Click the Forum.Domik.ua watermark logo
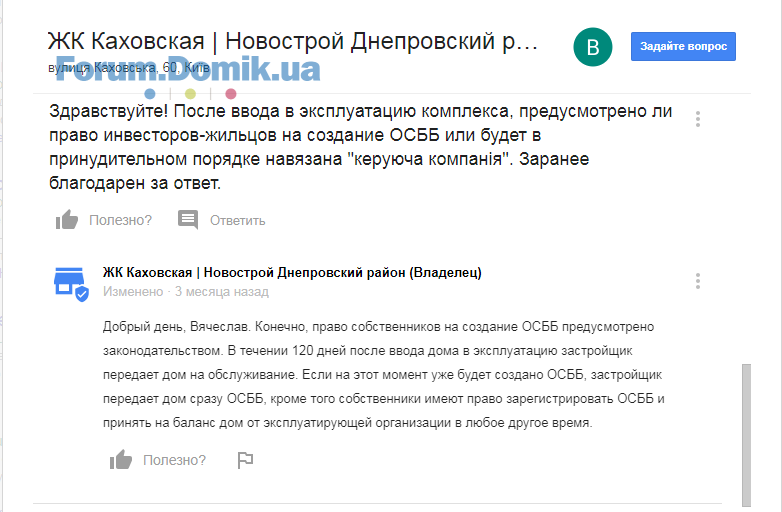 (188, 69)
